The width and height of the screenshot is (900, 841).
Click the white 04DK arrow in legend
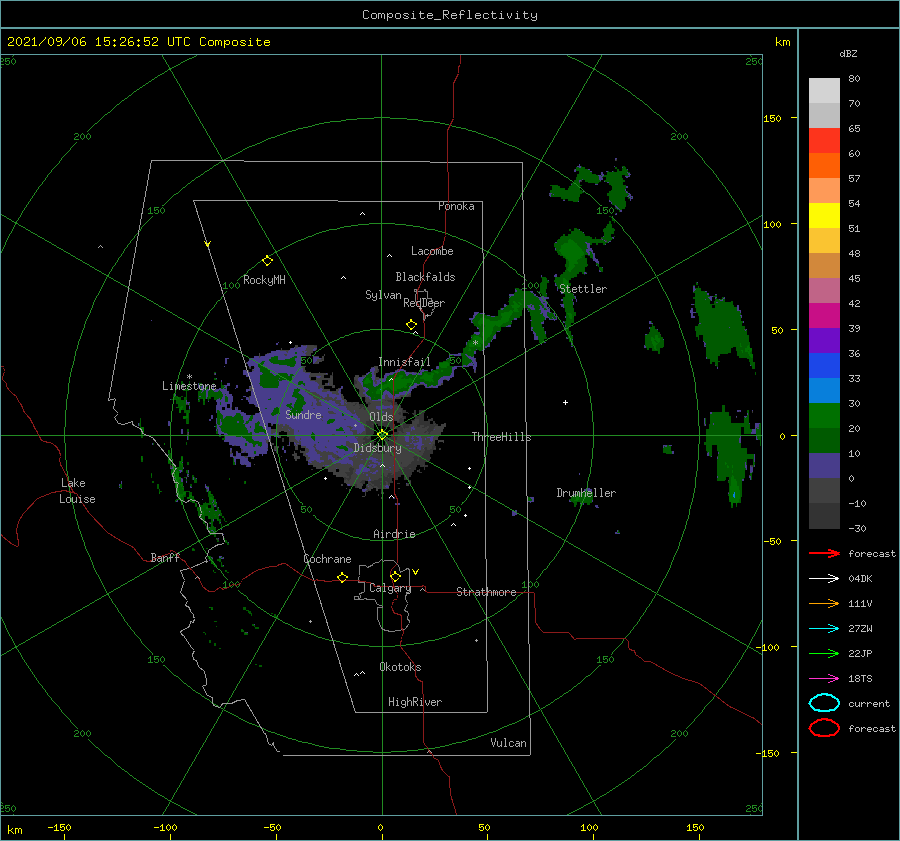tap(824, 578)
